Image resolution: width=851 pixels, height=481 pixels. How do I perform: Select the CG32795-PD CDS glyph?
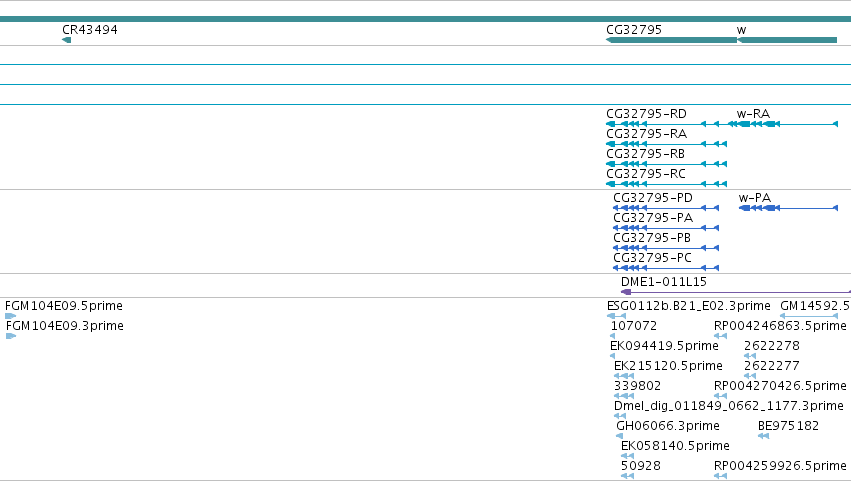pyautogui.click(x=666, y=208)
